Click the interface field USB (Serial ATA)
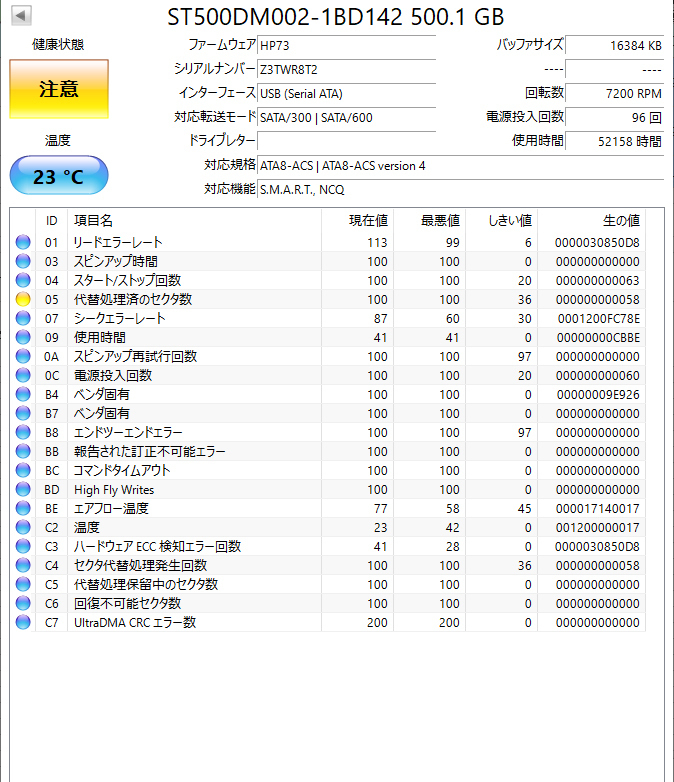Screen dimensions: 674x782 (347, 93)
